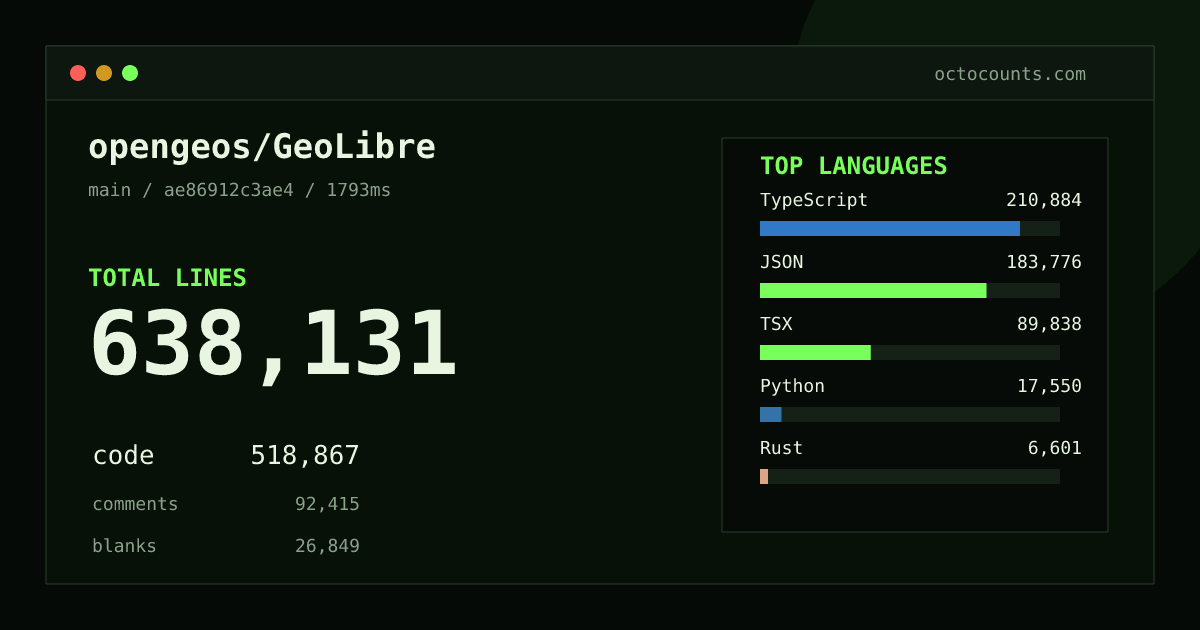Select the 92,415 comments count
Viewport: 1200px width, 630px height.
pyautogui.click(x=327, y=504)
